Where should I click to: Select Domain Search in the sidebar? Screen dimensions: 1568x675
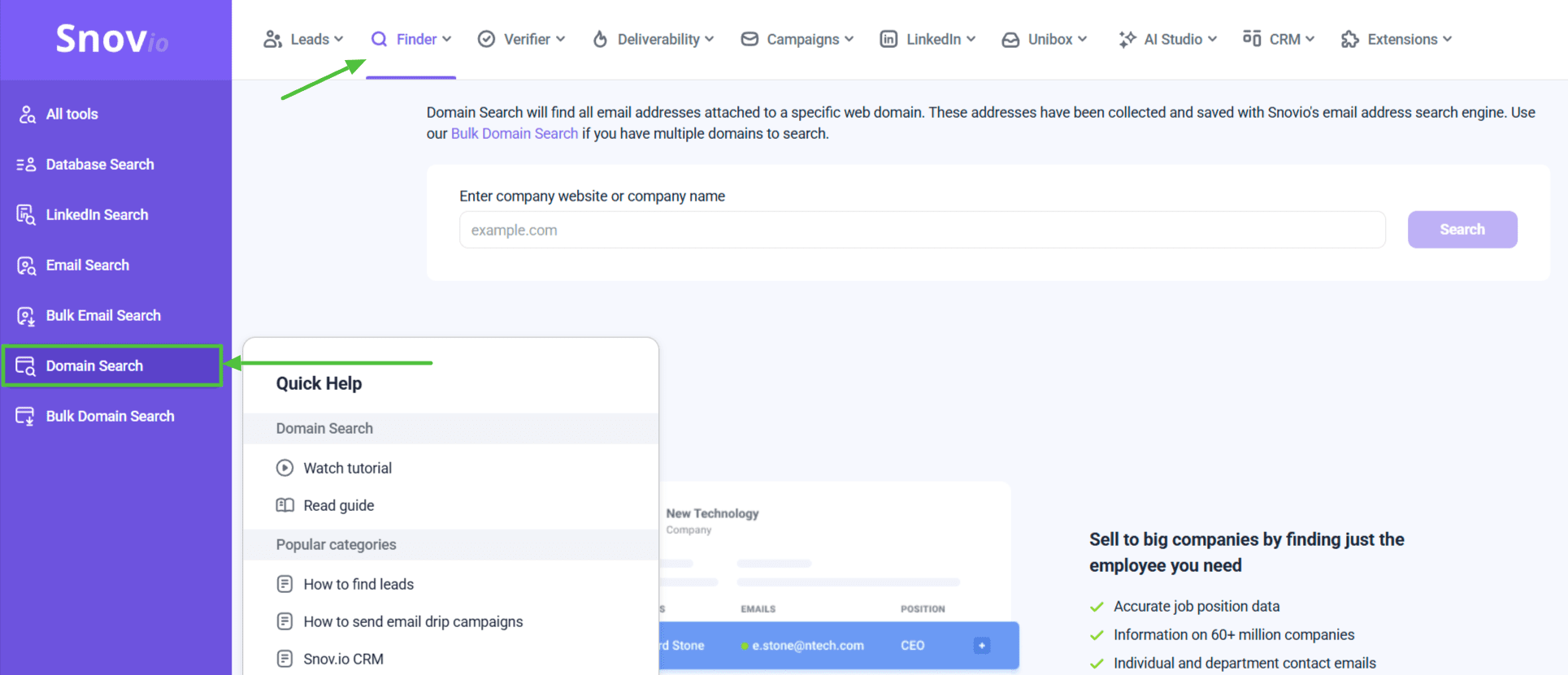(94, 366)
